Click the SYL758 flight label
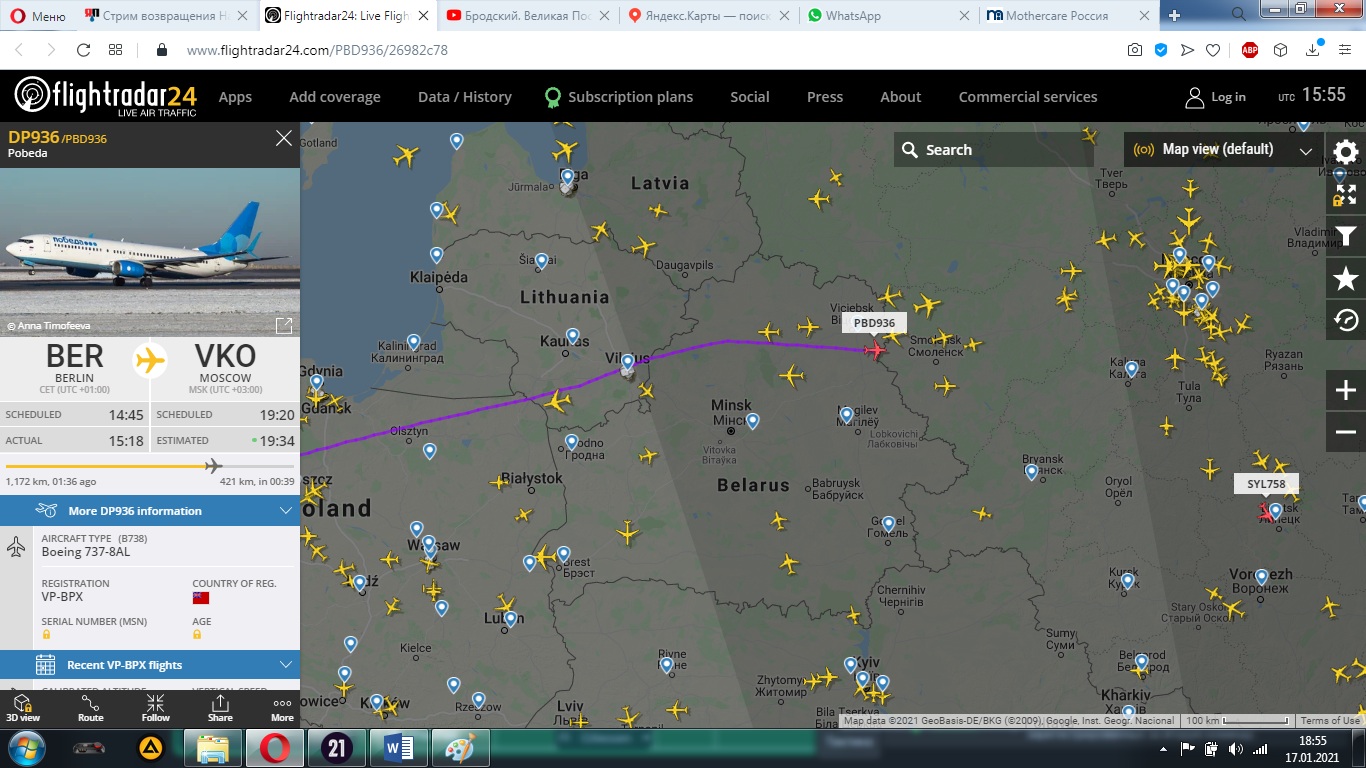The image size is (1366, 768). click(x=1266, y=484)
